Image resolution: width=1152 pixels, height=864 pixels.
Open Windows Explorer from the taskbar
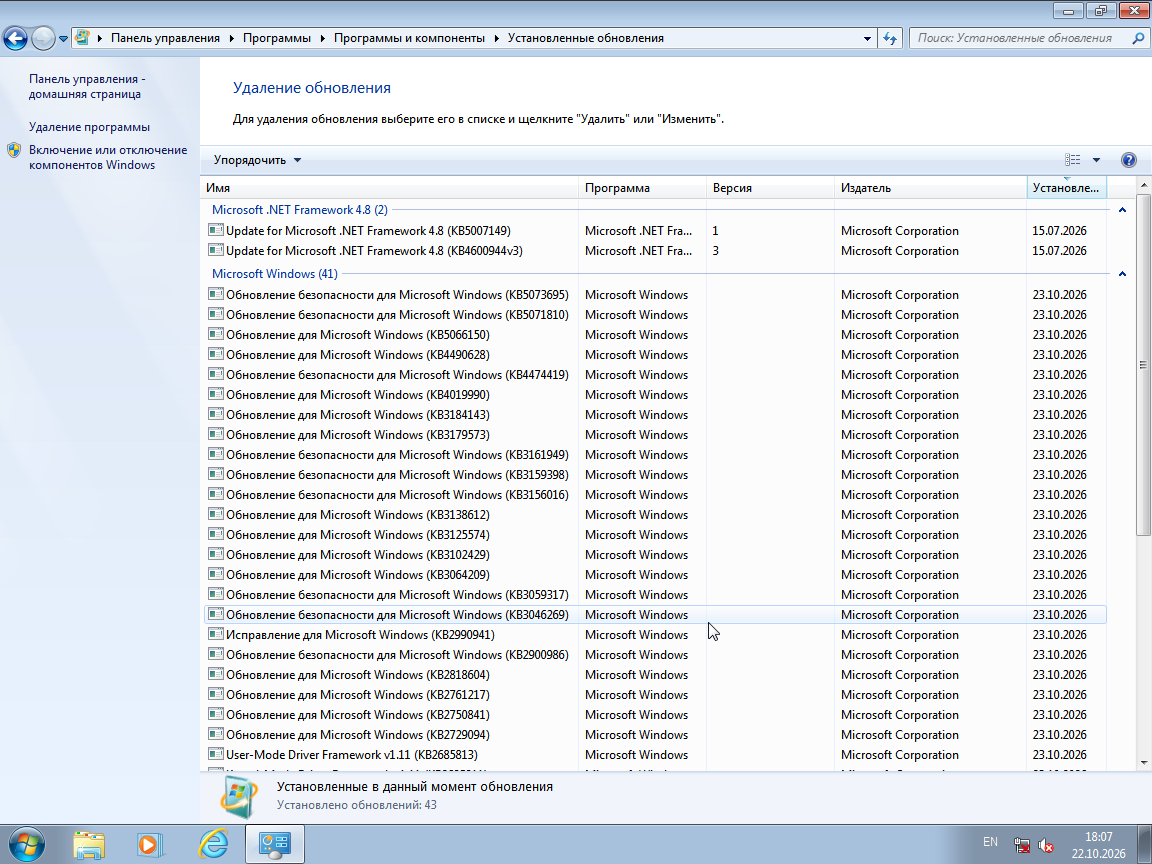pos(89,845)
